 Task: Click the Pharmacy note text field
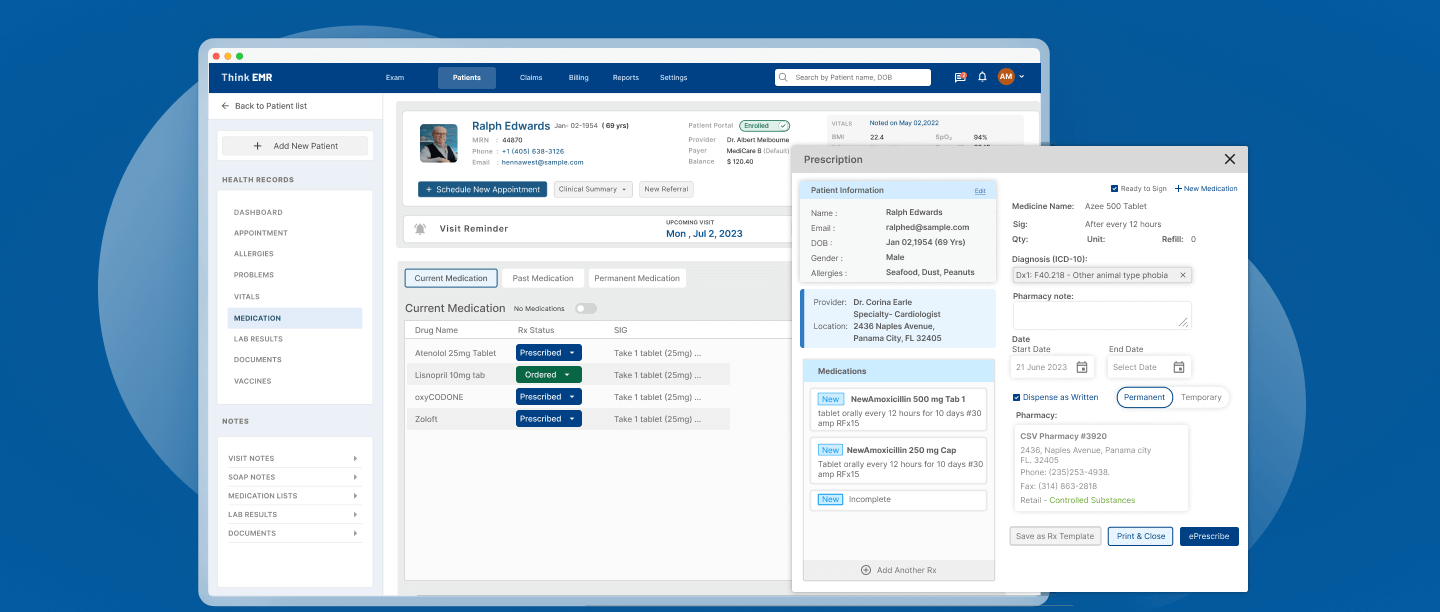tap(1101, 315)
